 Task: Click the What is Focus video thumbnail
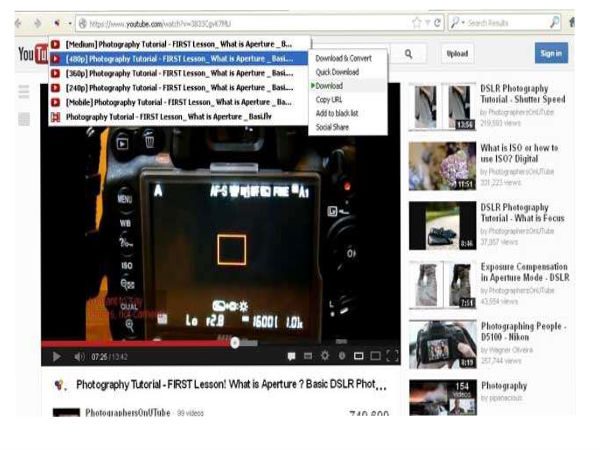(x=442, y=226)
